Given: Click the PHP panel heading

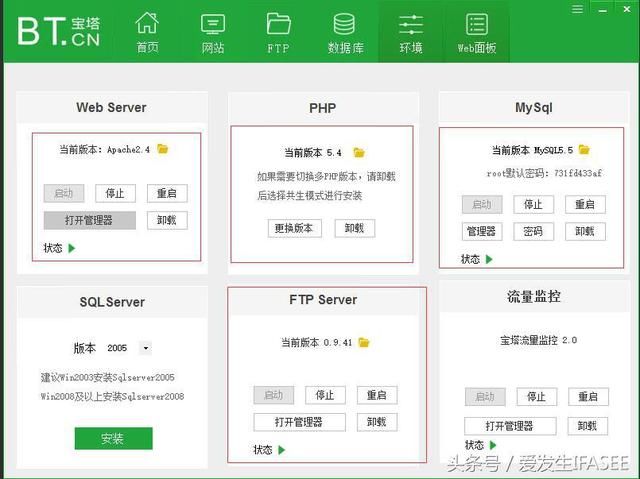Looking at the screenshot, I should (x=323, y=108).
